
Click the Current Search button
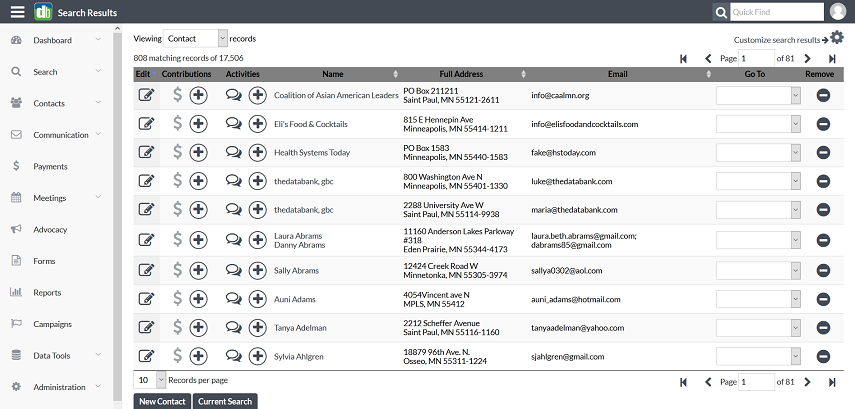pyautogui.click(x=225, y=401)
